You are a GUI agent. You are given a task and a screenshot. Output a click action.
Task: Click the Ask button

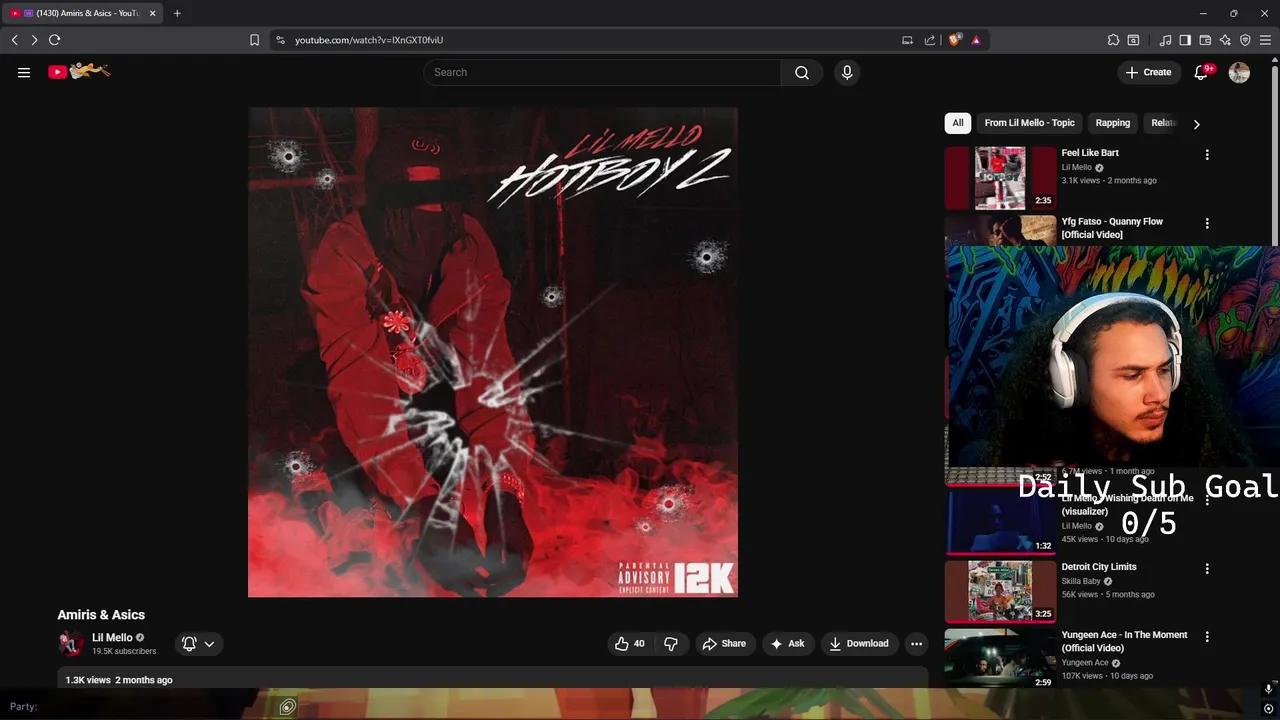(x=788, y=644)
